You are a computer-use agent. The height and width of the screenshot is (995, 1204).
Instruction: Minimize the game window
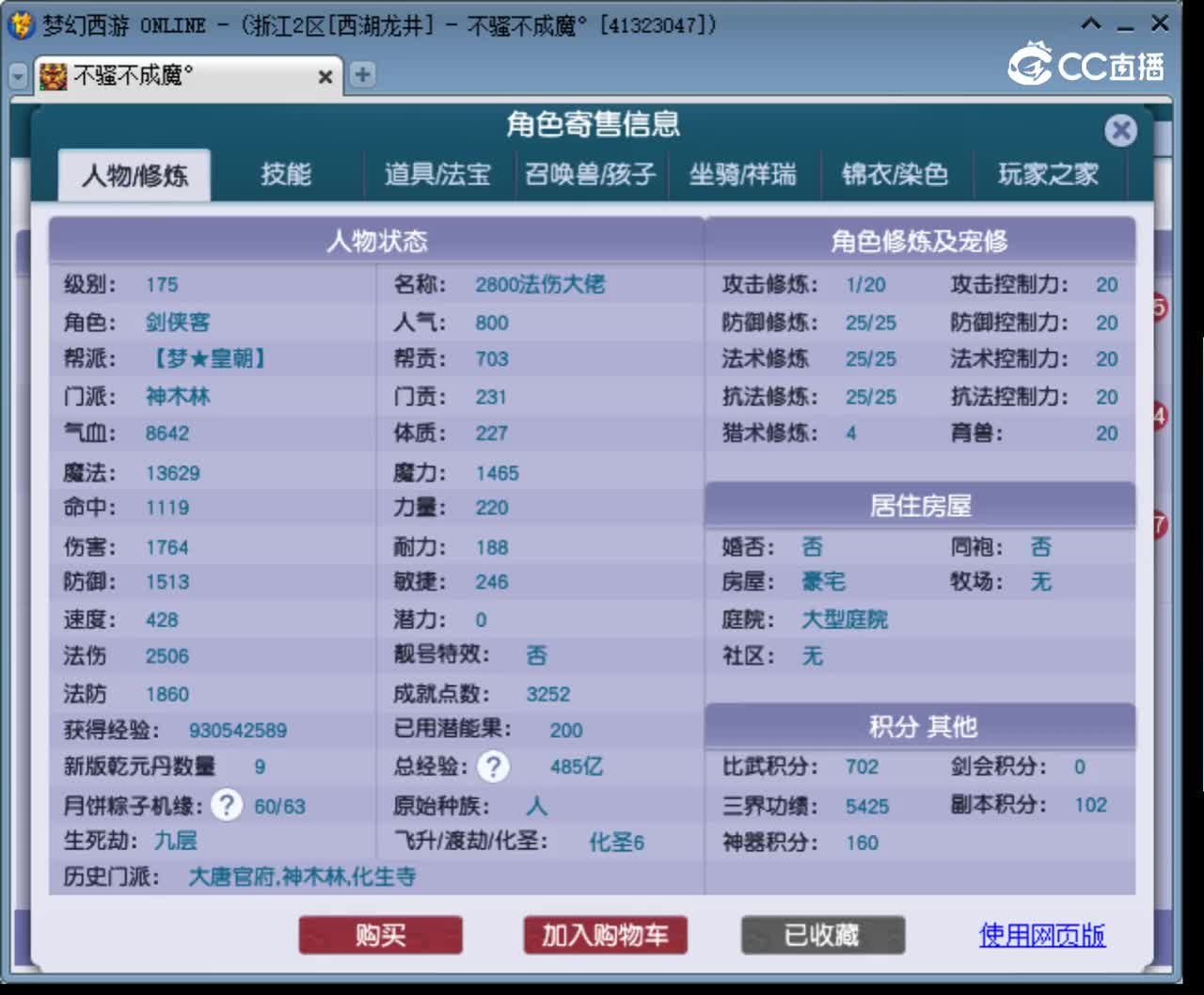(x=1125, y=26)
